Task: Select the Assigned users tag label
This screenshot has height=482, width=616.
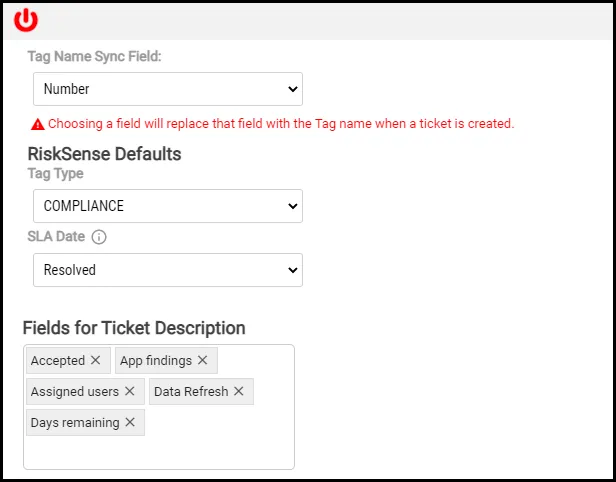Action: click(x=75, y=392)
